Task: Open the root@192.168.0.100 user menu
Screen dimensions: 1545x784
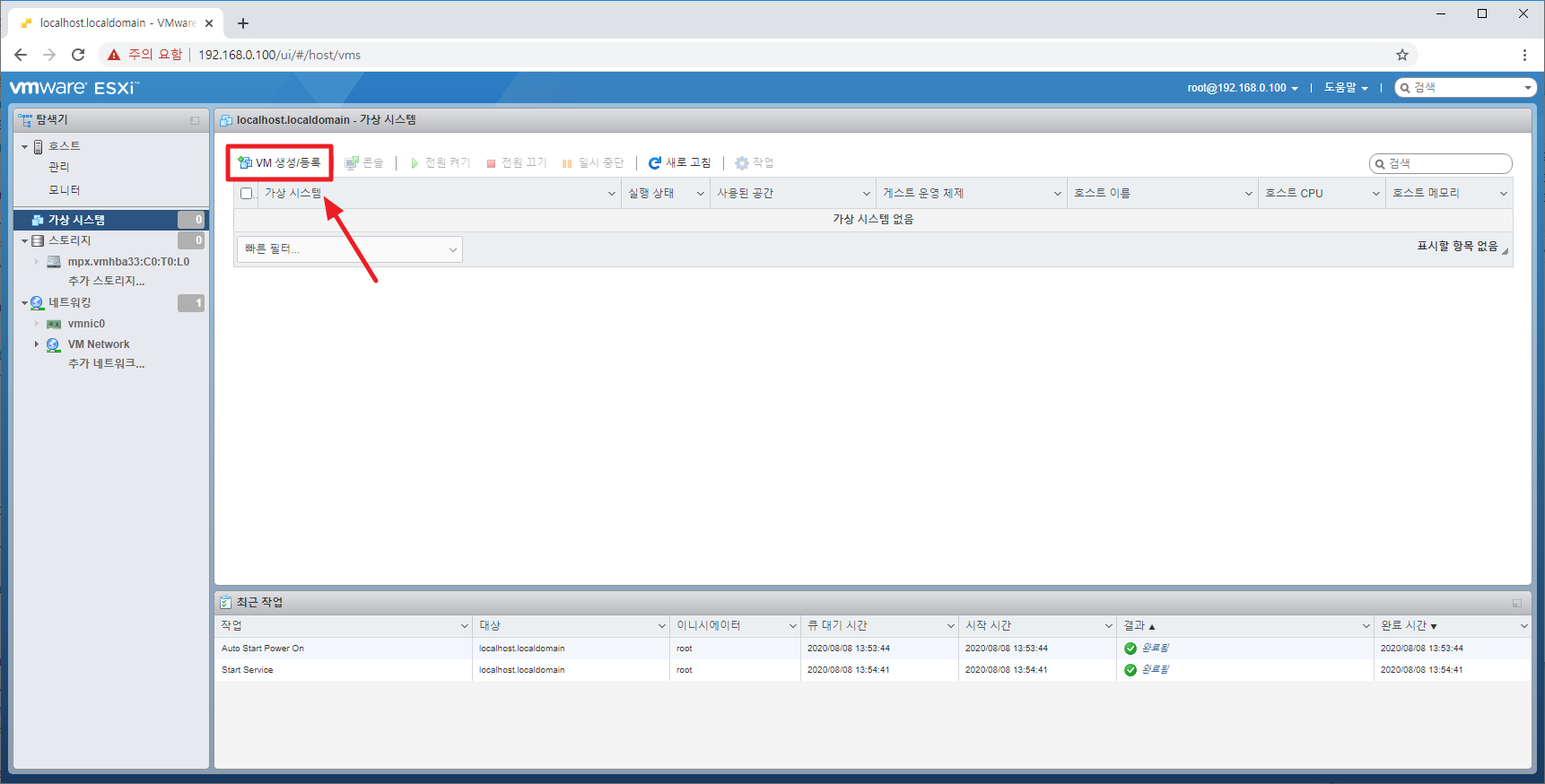Action: (1243, 88)
